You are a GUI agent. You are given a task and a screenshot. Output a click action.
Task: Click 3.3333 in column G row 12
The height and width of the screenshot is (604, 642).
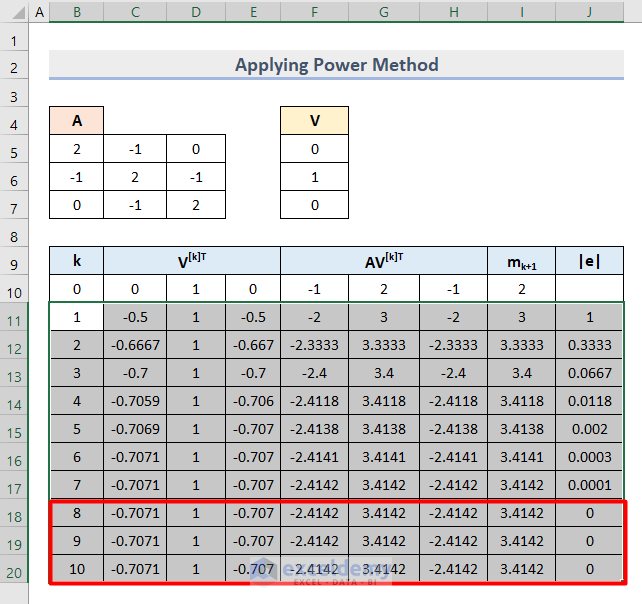(384, 345)
